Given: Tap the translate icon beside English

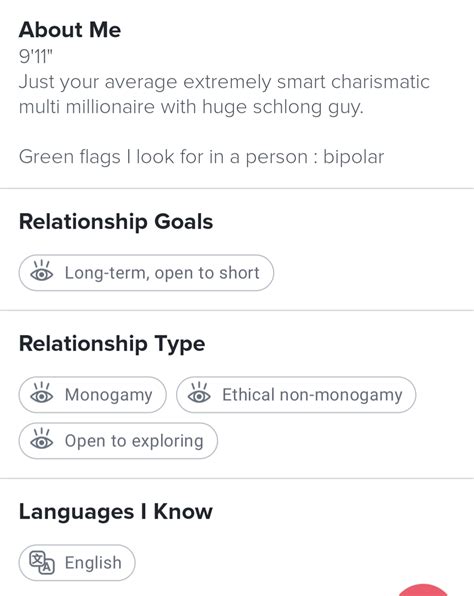Looking at the screenshot, I should coord(42,563).
